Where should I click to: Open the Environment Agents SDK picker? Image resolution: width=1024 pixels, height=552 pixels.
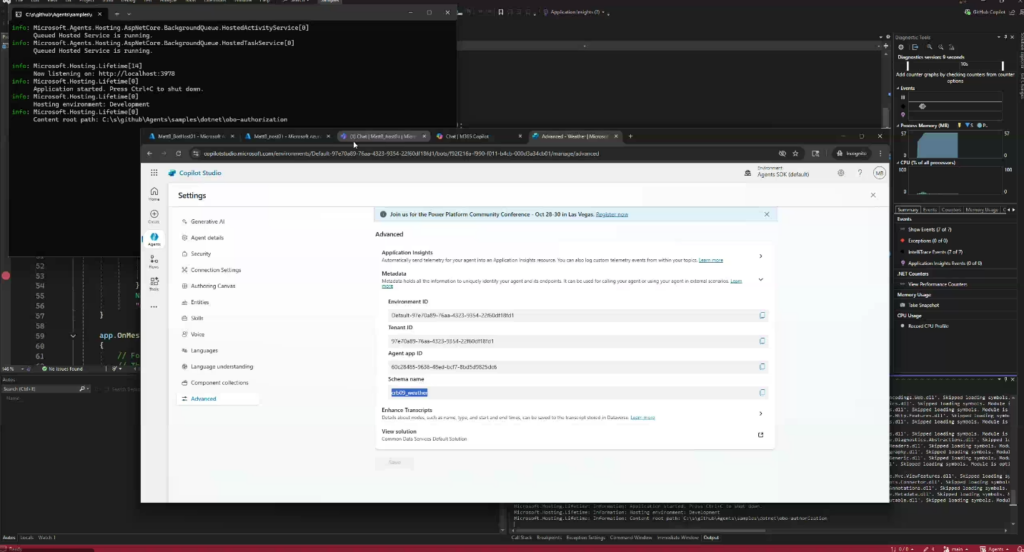777,173
